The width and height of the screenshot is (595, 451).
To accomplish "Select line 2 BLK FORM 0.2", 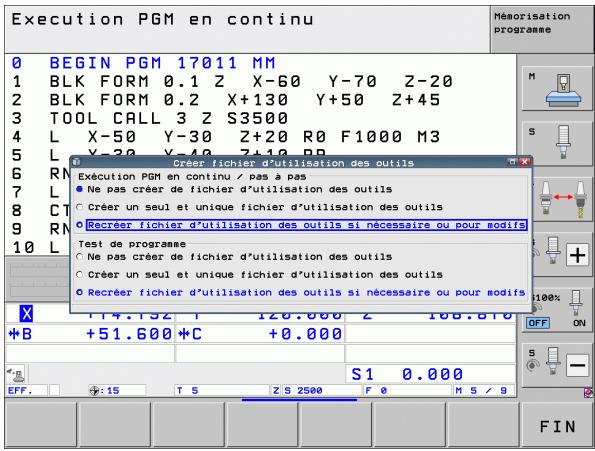I will (226, 100).
